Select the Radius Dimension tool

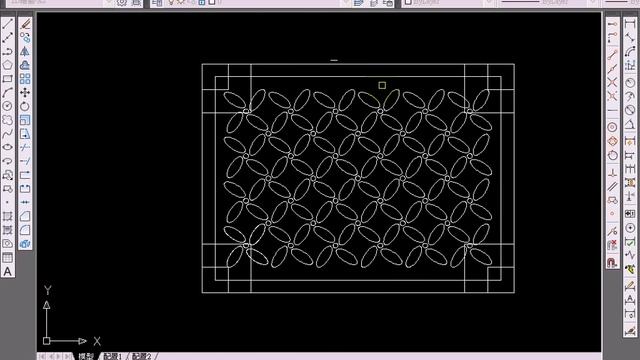point(630,82)
